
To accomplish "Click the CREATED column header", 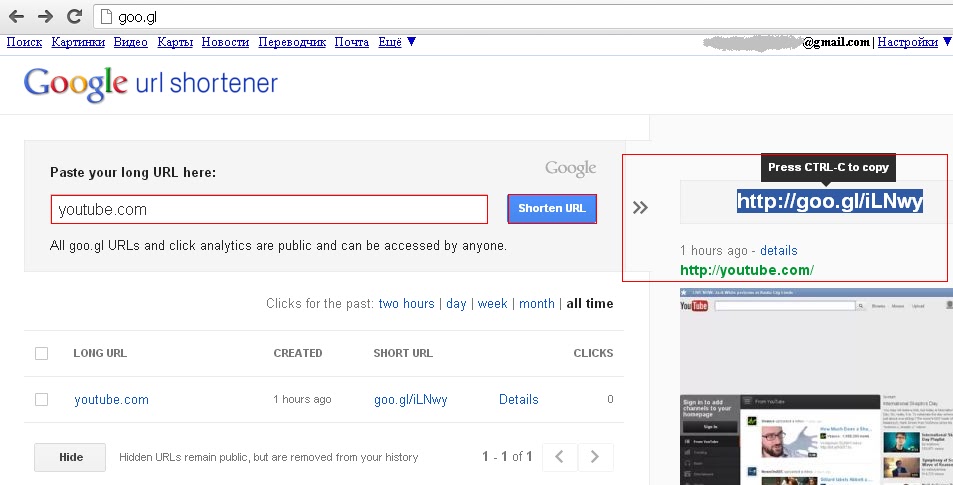I will click(298, 353).
